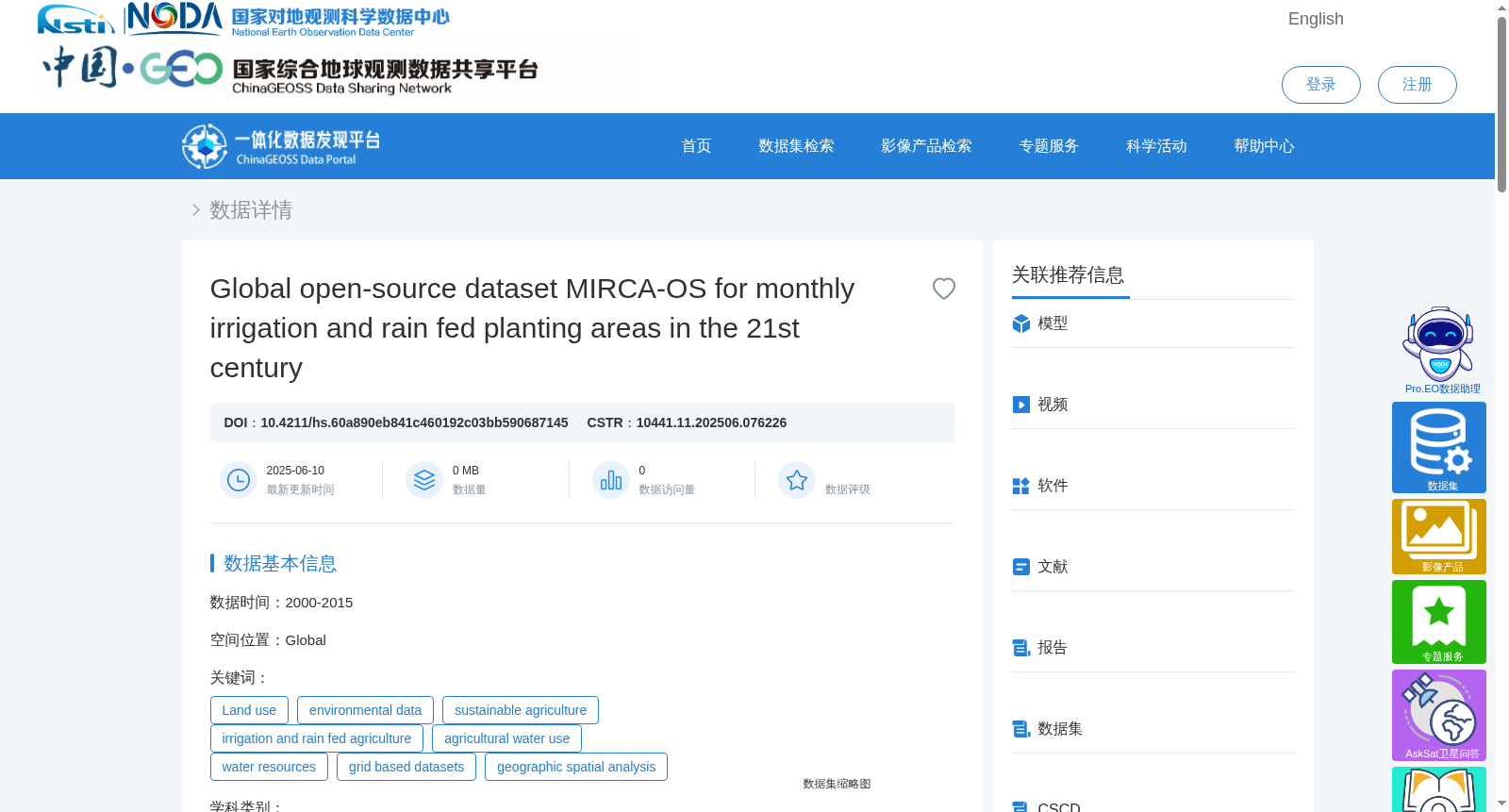Click the 数据时间 2000-2015 line

point(281,603)
